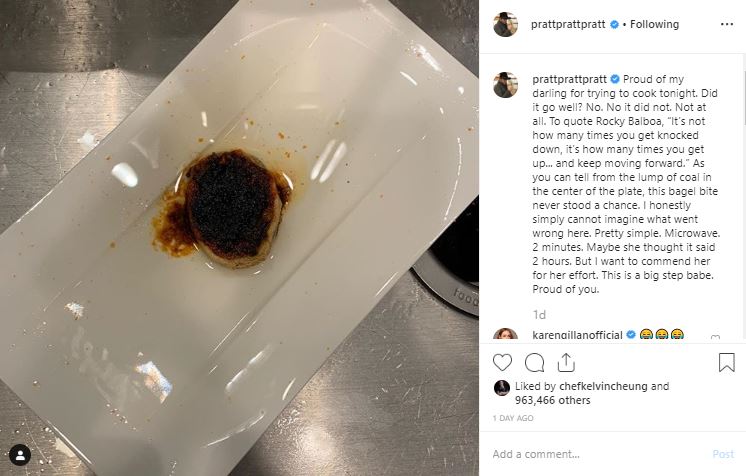Viewport: 746px width, 476px height.
Task: Show tagged people on the photo
Action: point(20,456)
